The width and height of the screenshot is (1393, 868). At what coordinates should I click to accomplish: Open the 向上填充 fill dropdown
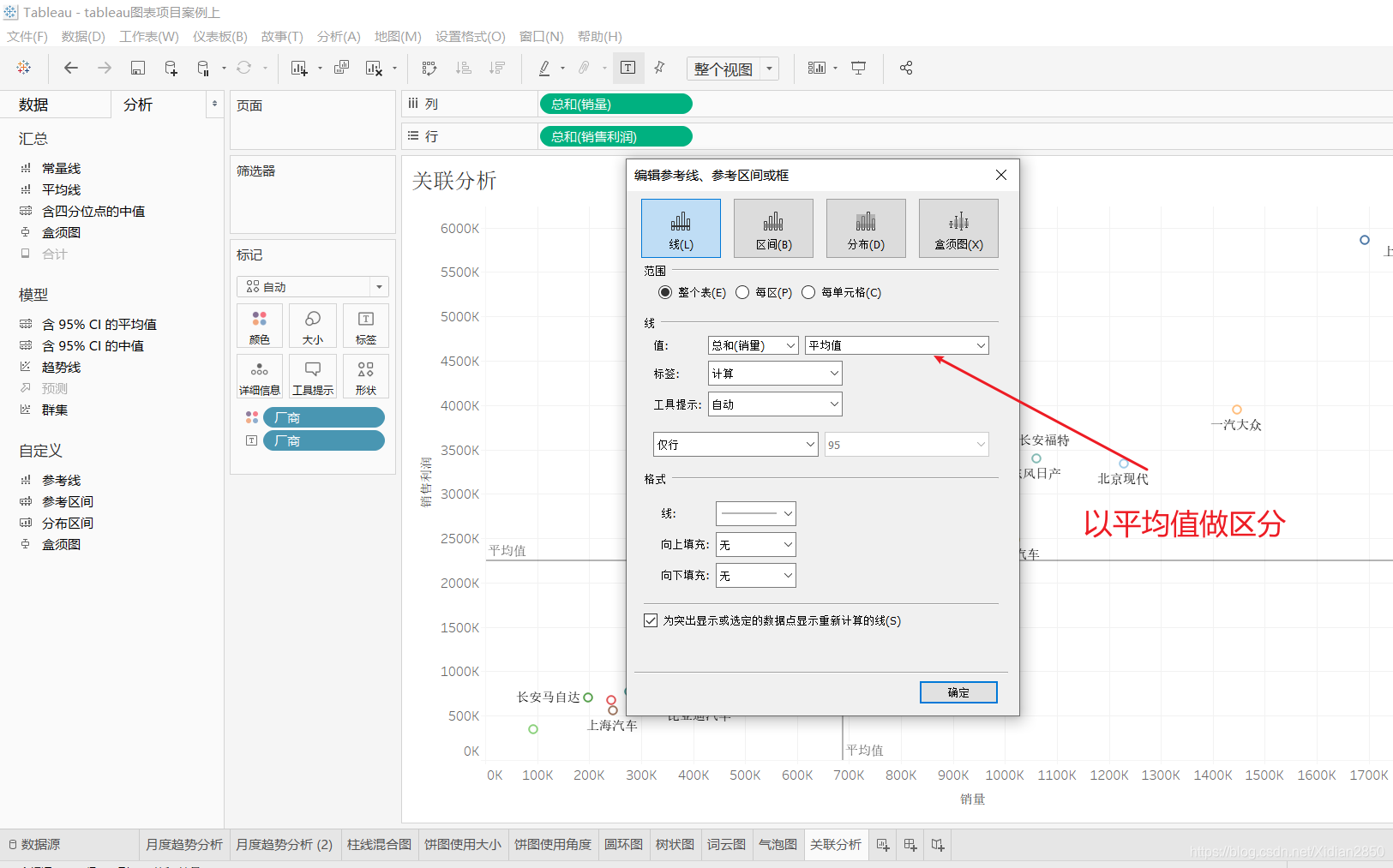click(x=756, y=545)
